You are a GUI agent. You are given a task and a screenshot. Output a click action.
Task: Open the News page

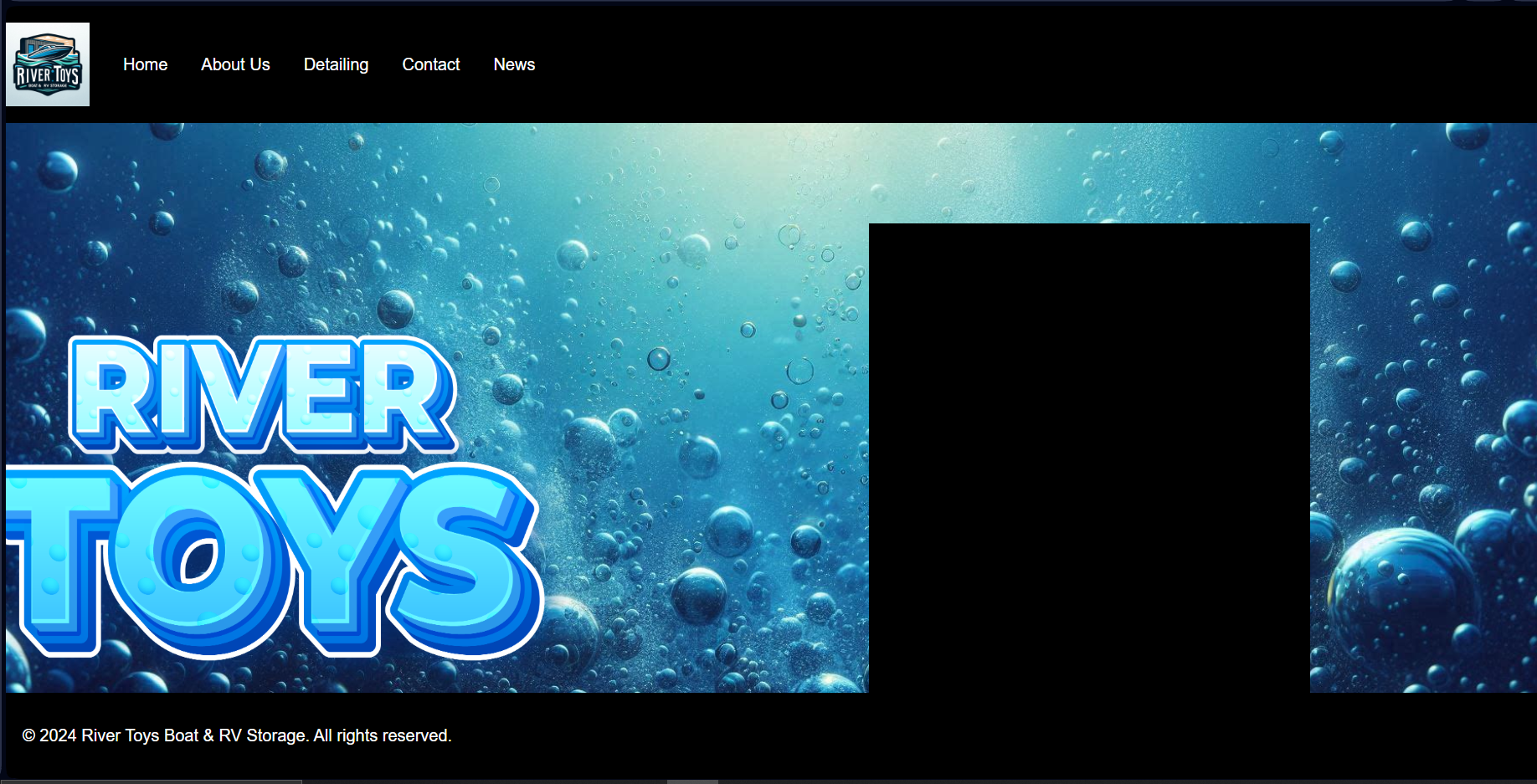pyautogui.click(x=514, y=64)
